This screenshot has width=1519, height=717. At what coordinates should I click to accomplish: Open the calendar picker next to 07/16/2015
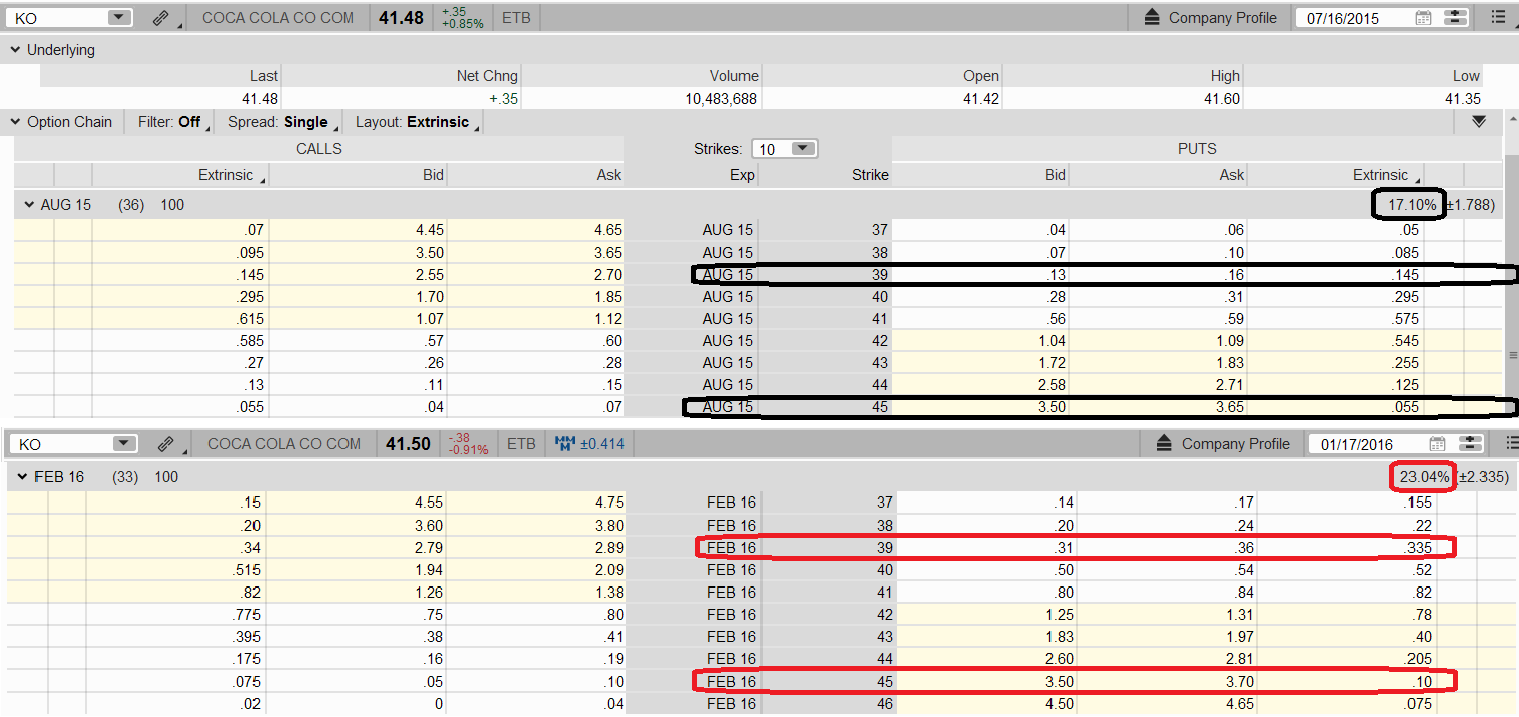[x=1424, y=18]
